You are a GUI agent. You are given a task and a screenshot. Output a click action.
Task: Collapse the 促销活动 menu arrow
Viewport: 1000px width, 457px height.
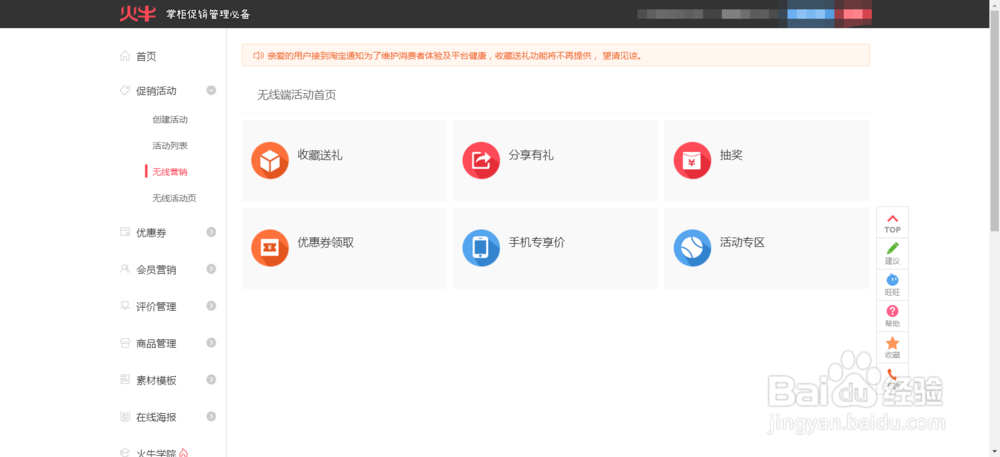(211, 91)
